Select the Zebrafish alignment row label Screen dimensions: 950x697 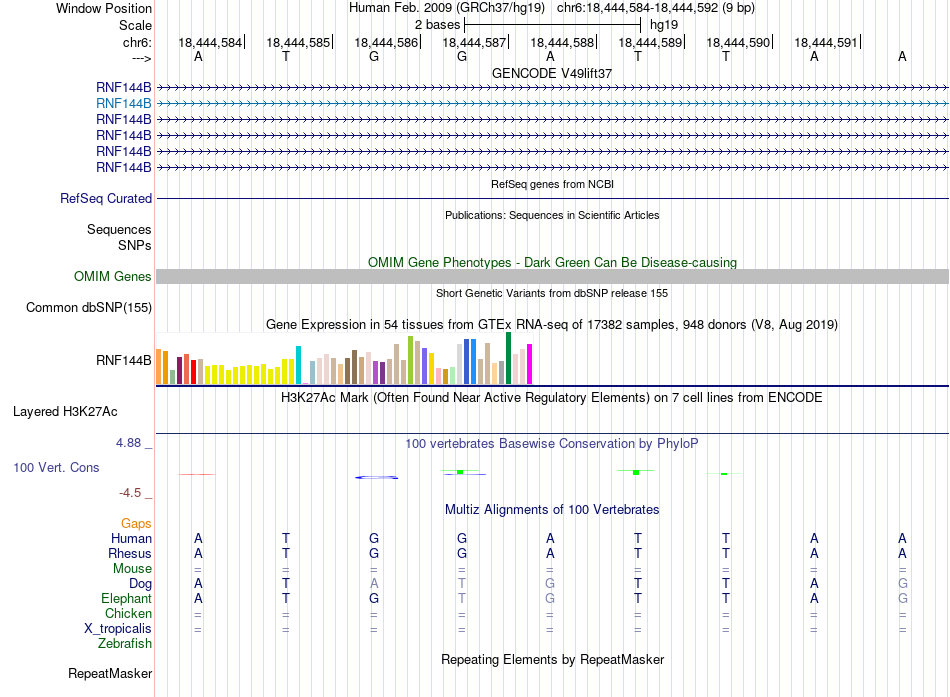point(125,643)
